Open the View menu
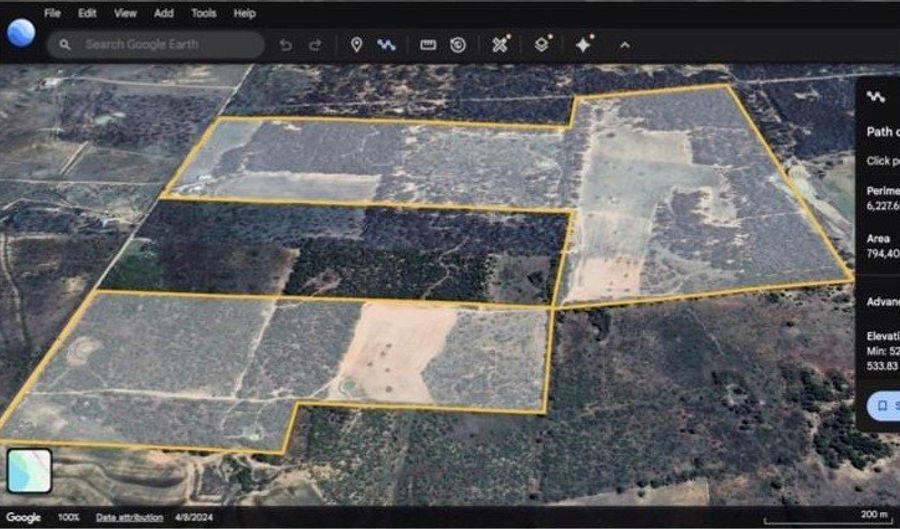900x529 pixels. 125,13
